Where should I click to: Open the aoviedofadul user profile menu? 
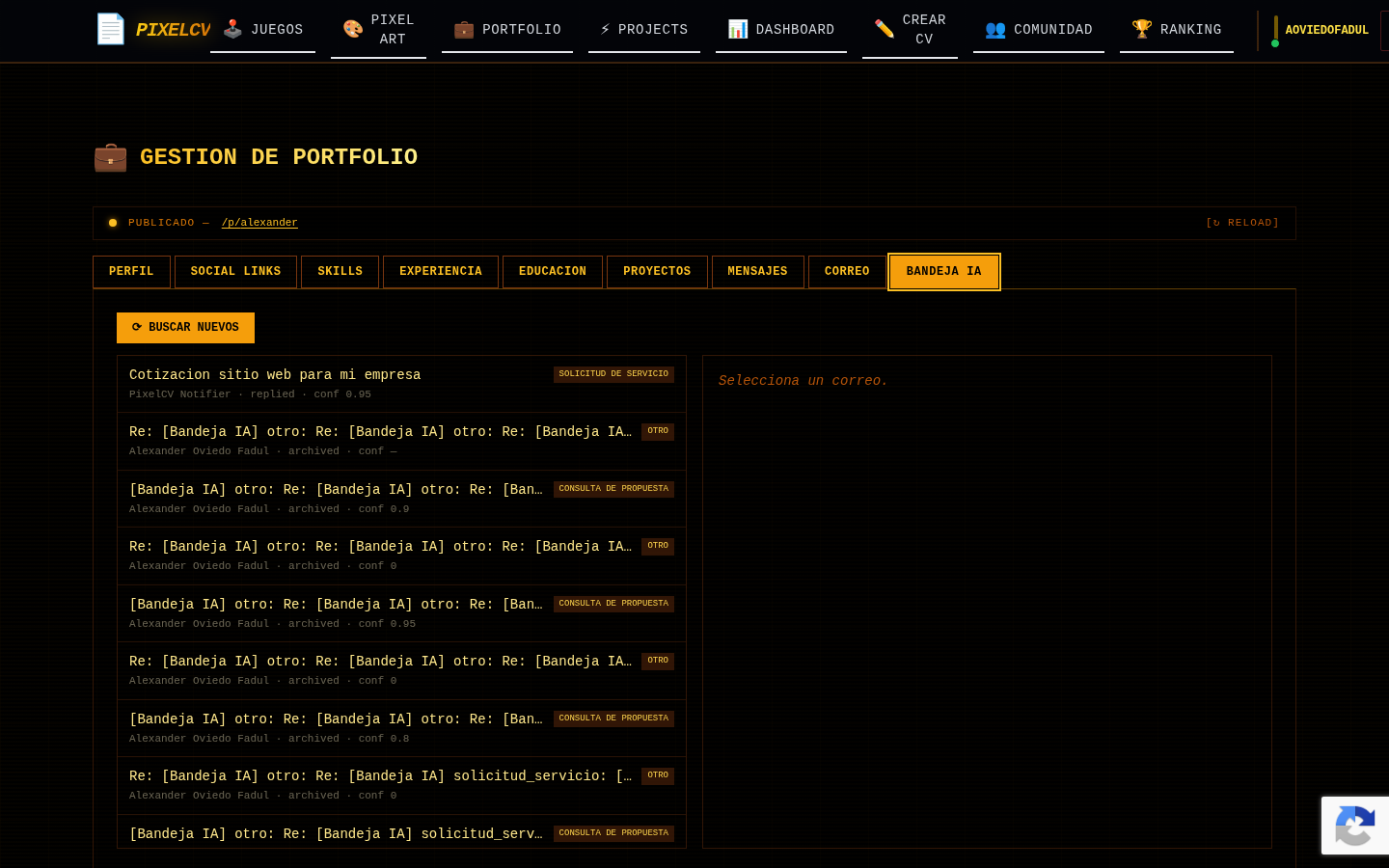click(1326, 30)
